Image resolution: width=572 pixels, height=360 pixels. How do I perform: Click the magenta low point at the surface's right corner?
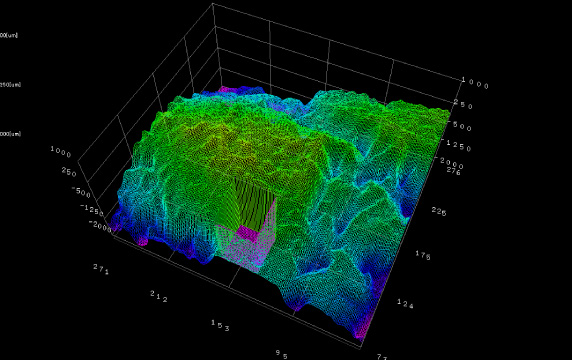coord(361,333)
